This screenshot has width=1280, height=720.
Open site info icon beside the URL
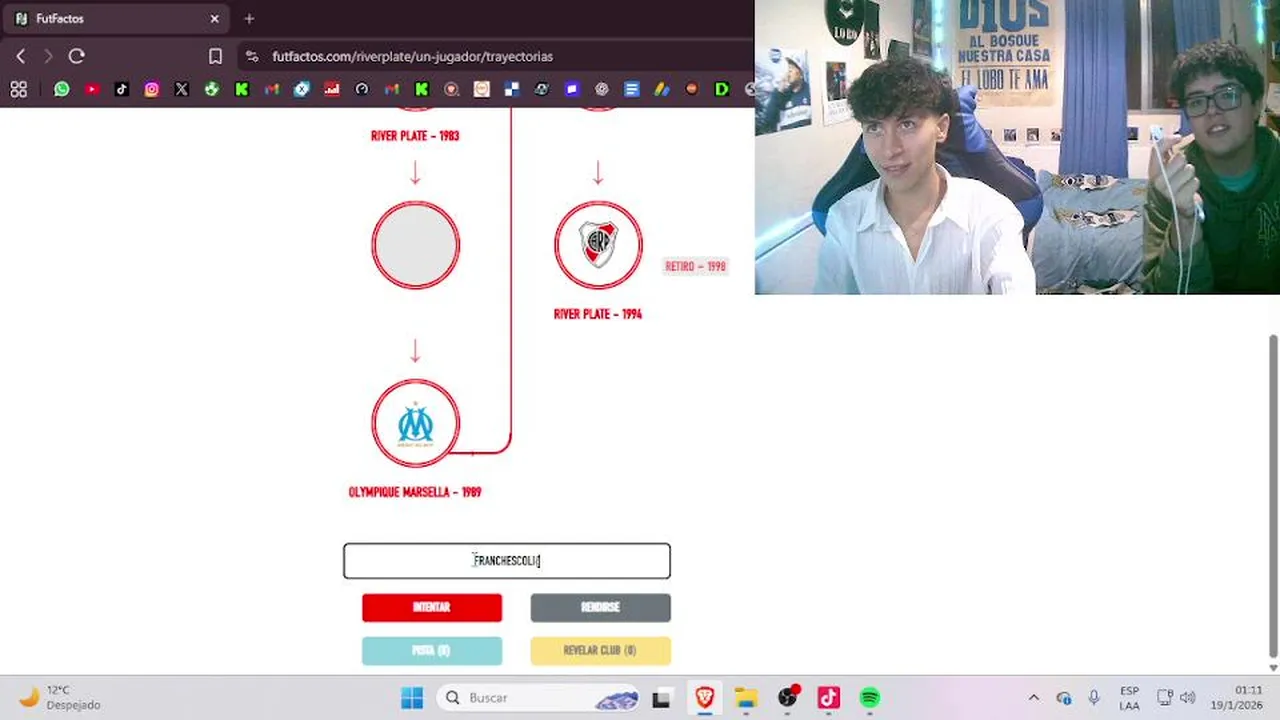252,57
